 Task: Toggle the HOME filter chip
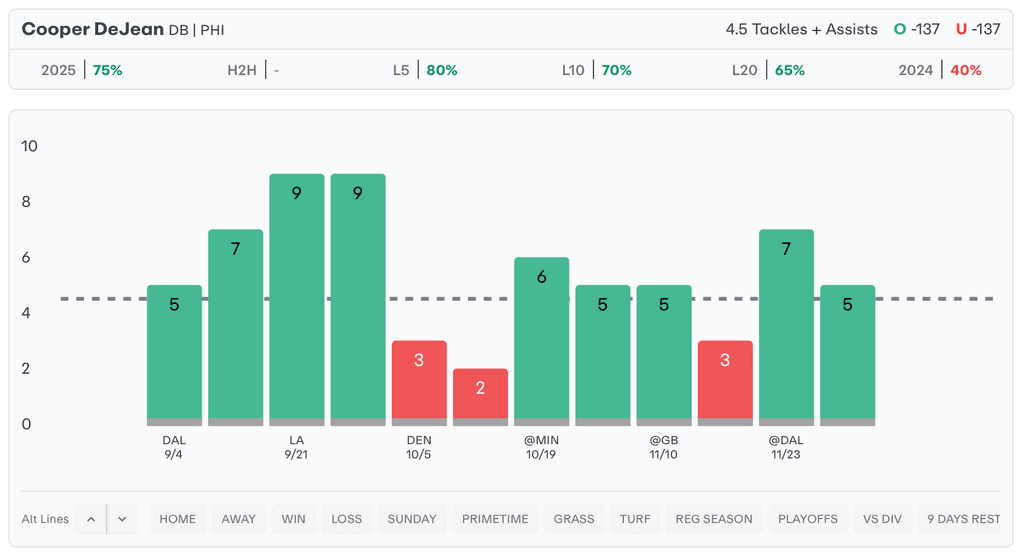[178, 519]
